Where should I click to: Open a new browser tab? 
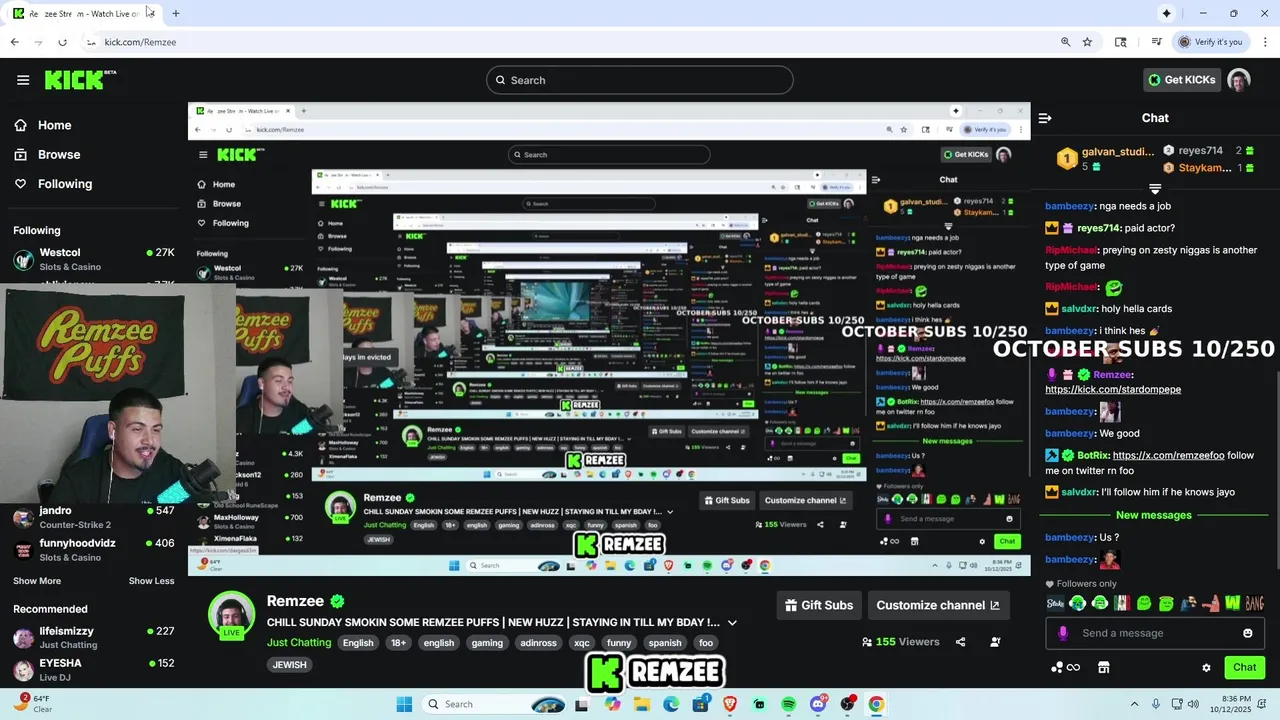pyautogui.click(x=176, y=13)
